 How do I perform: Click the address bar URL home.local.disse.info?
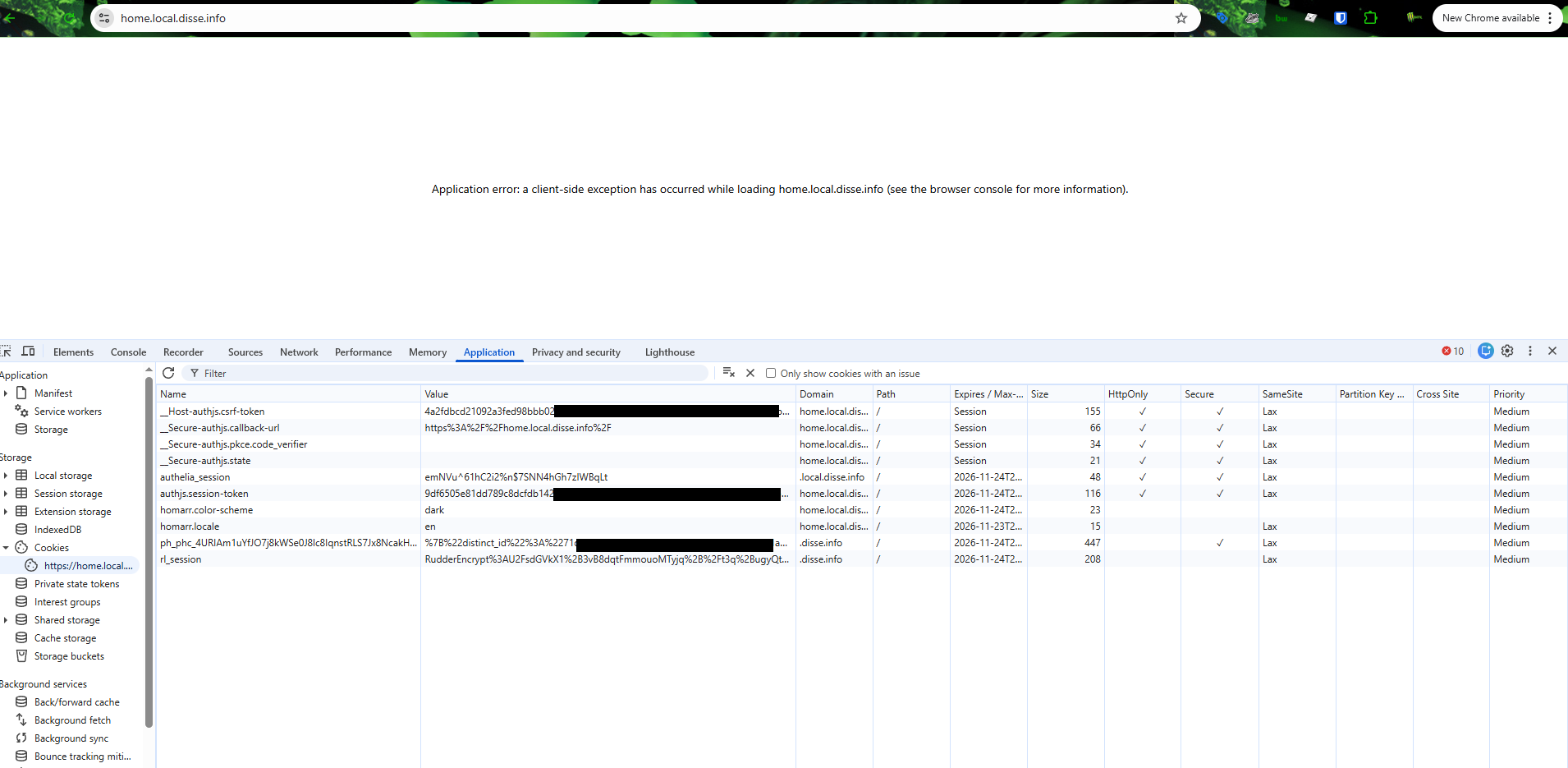click(173, 18)
